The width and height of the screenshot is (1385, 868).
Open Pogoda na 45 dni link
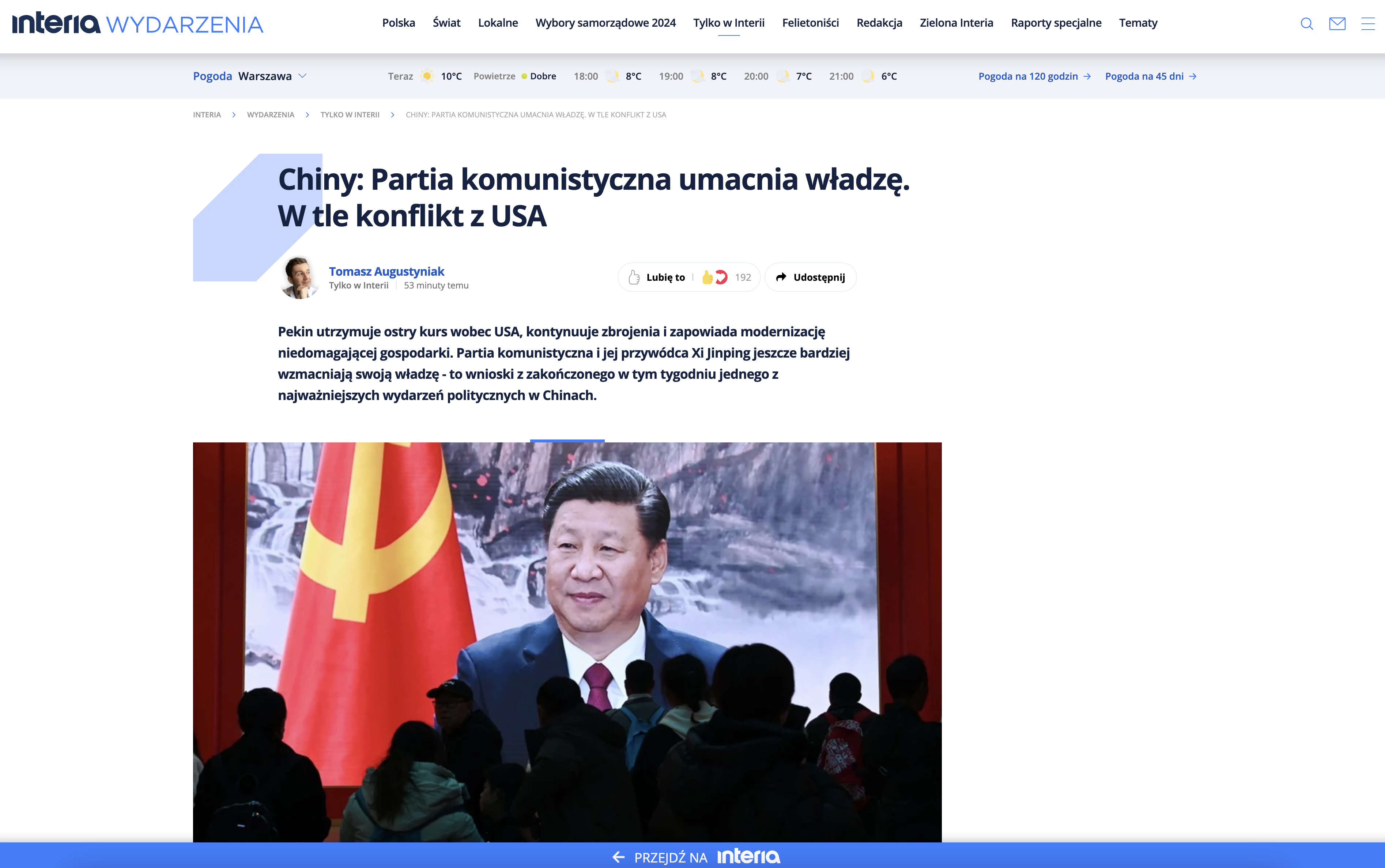[1150, 76]
